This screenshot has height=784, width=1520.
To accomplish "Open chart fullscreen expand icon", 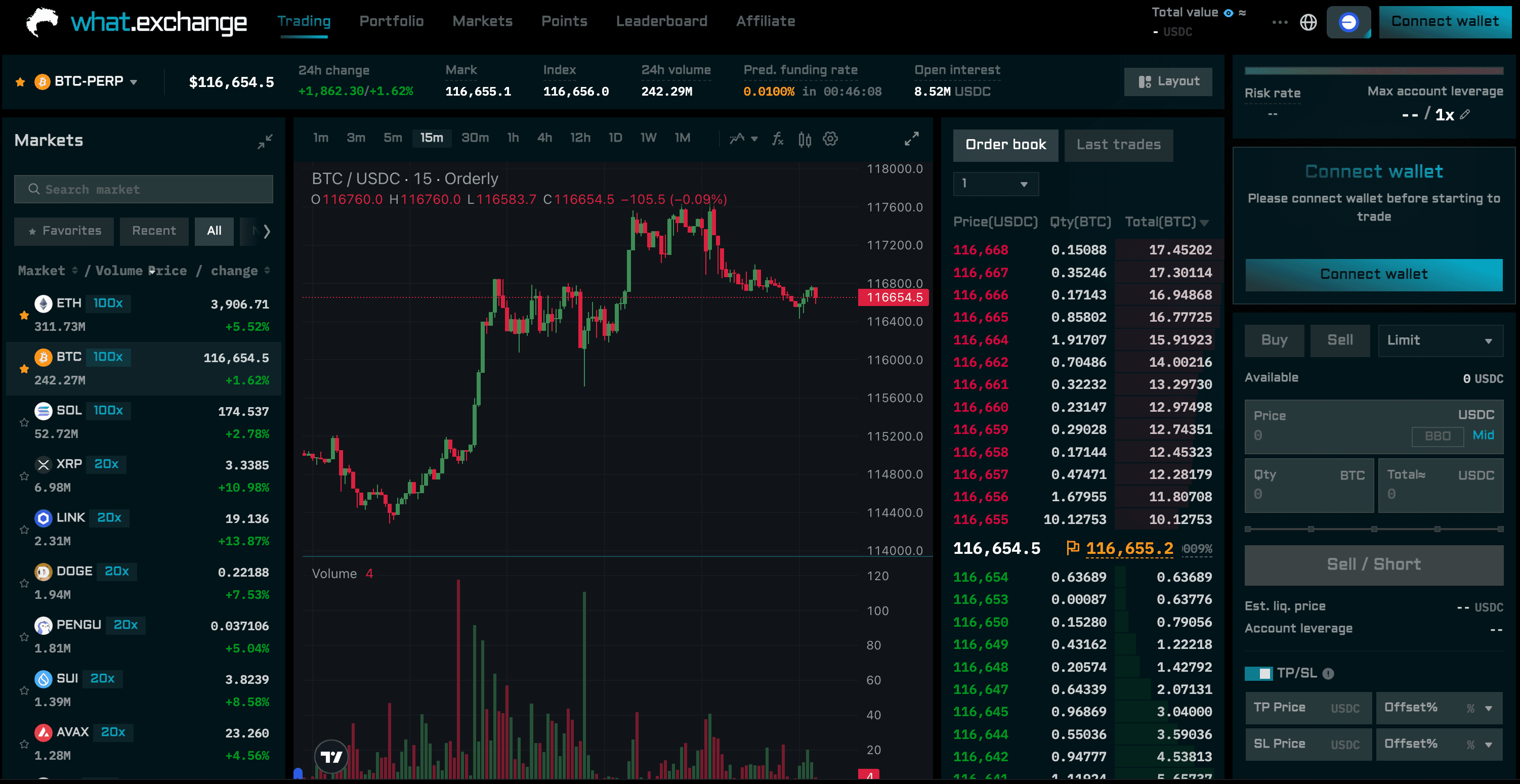I will tap(911, 139).
